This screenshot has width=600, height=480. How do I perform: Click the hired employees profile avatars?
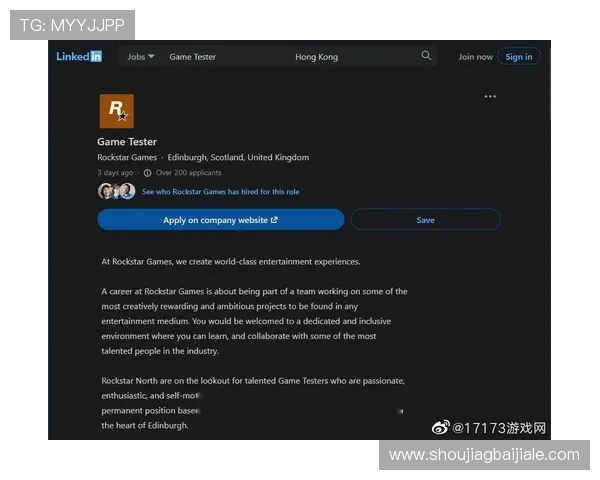tap(116, 191)
